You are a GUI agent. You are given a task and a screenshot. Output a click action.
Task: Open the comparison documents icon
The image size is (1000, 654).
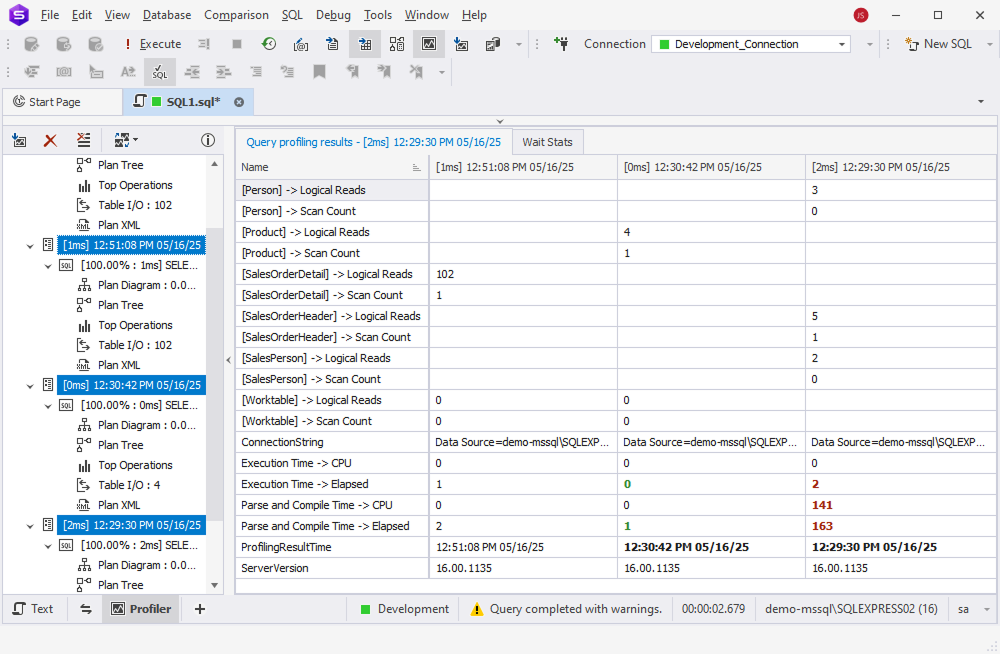coord(491,44)
